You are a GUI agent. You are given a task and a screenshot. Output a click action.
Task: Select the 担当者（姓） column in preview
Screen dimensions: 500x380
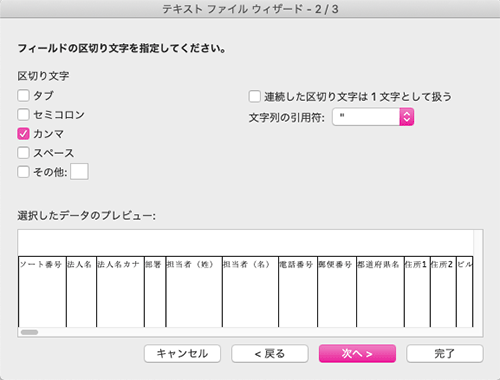pyautogui.click(x=194, y=292)
